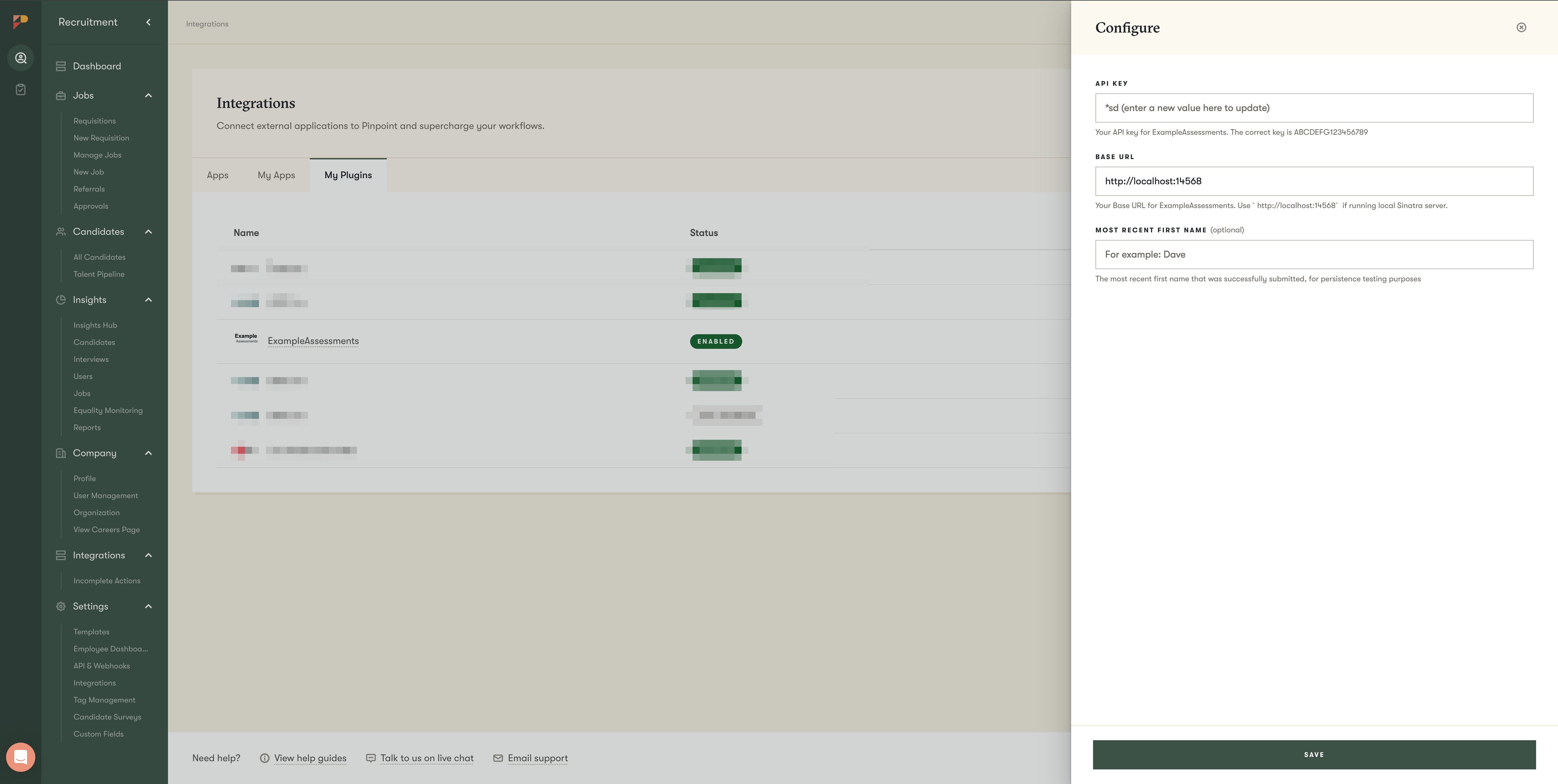Collapse the Jobs section chevron
Image resolution: width=1558 pixels, height=784 pixels.
tap(148, 95)
